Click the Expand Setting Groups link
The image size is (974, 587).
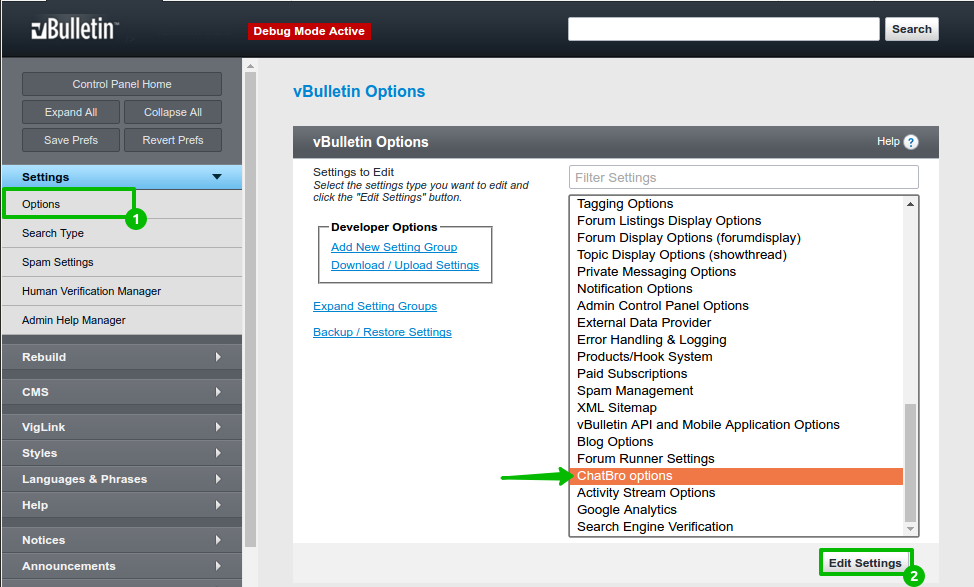click(375, 306)
